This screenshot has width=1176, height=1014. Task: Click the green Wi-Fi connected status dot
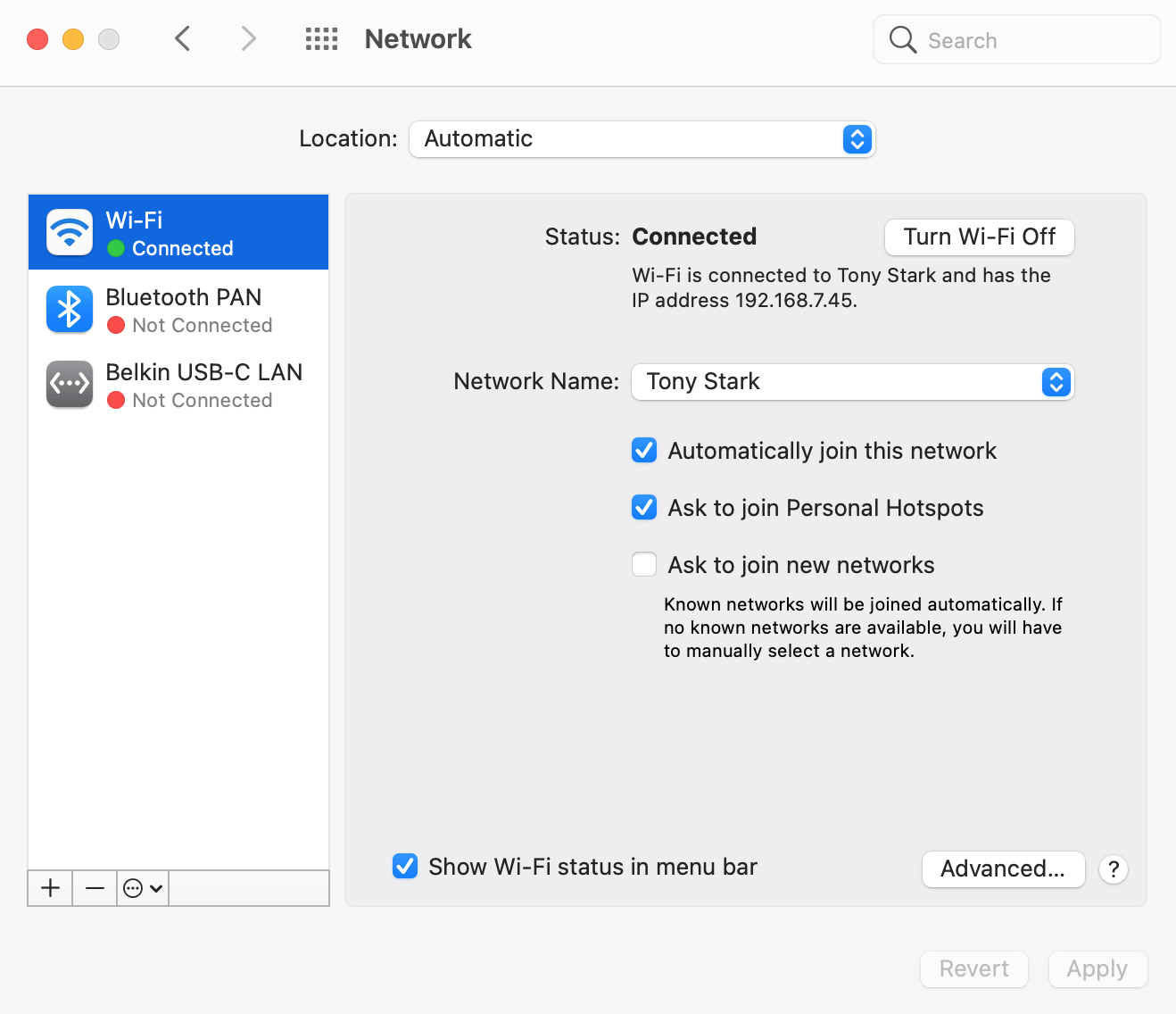[x=116, y=249]
